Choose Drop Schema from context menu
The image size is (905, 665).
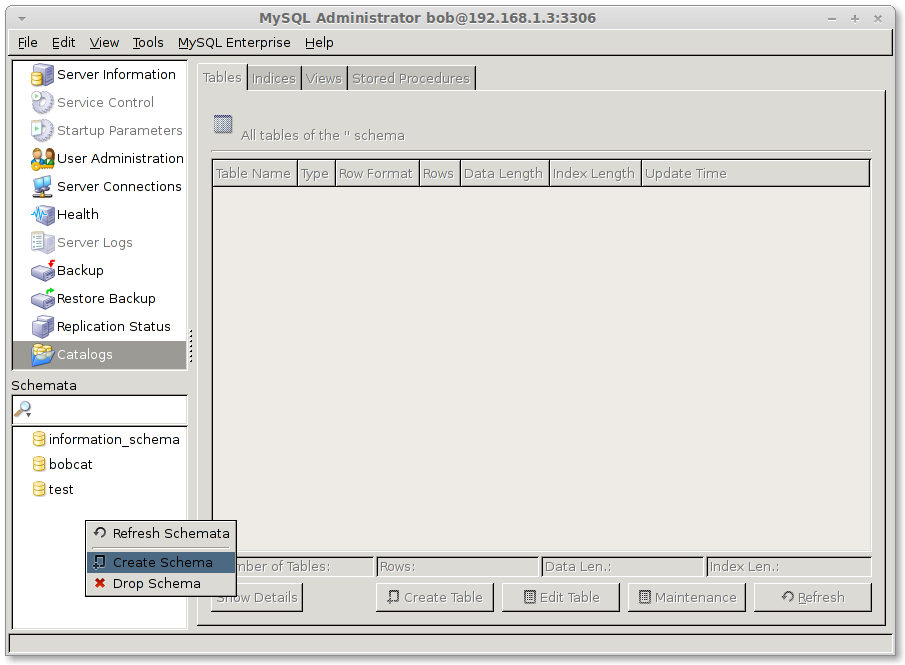point(161,584)
